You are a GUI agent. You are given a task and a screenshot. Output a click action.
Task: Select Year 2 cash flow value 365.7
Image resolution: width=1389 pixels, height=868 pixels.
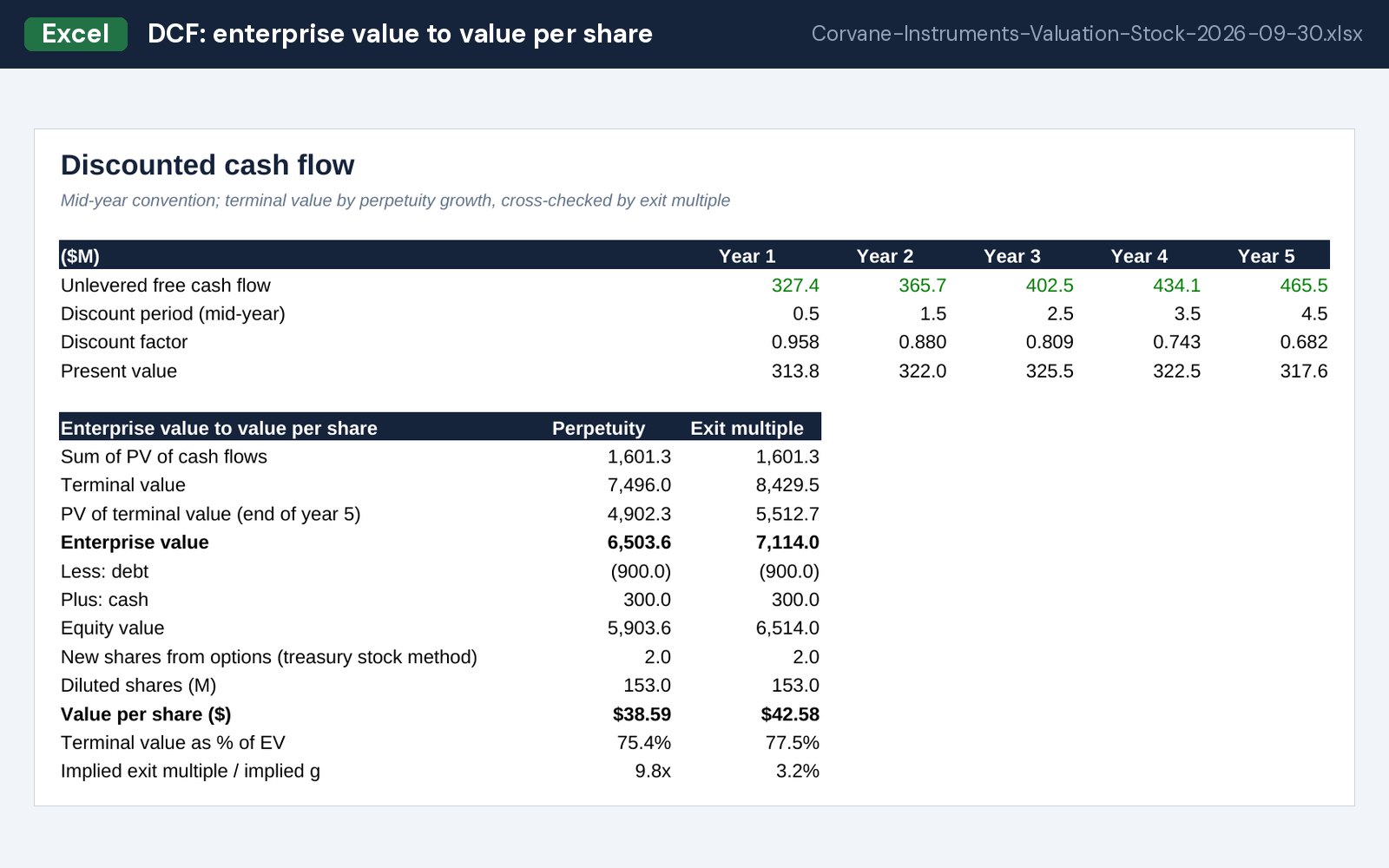pos(922,286)
